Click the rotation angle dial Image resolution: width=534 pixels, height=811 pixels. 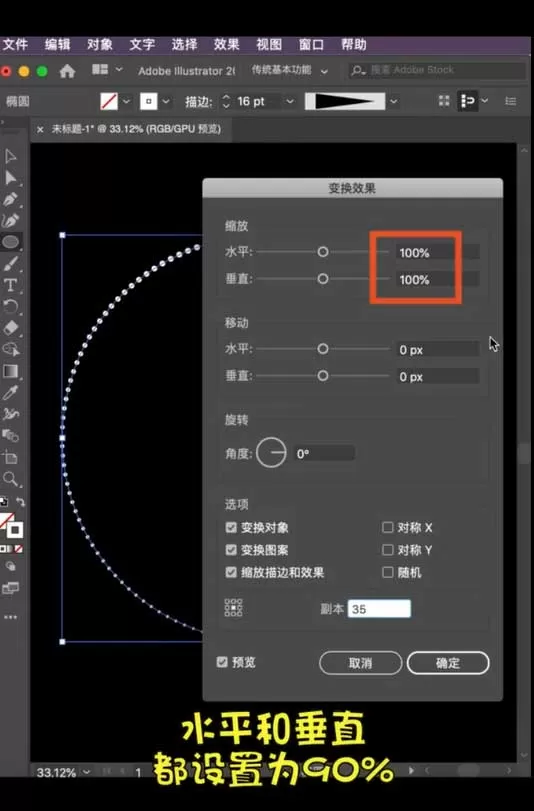[x=271, y=453]
